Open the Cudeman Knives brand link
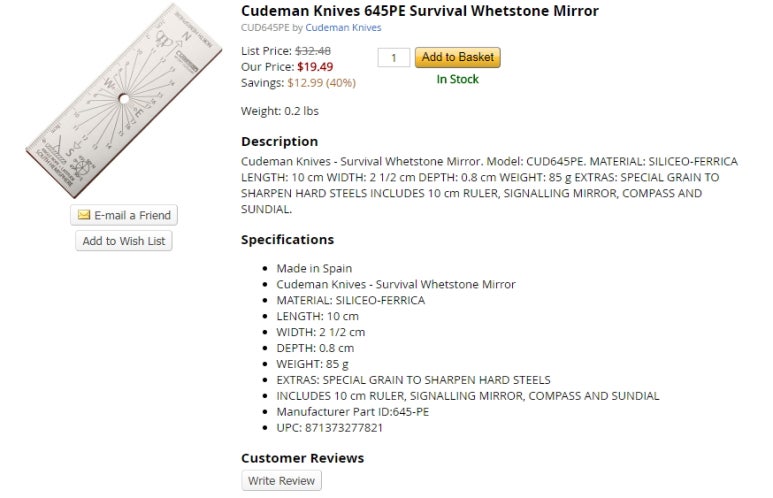Viewport: 773px width, 498px height. tap(343, 28)
